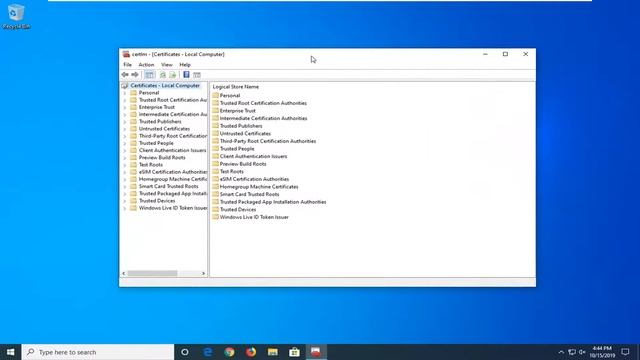This screenshot has width=640, height=360.
Task: Click the Logical Store Name column header
Action: click(x=236, y=87)
